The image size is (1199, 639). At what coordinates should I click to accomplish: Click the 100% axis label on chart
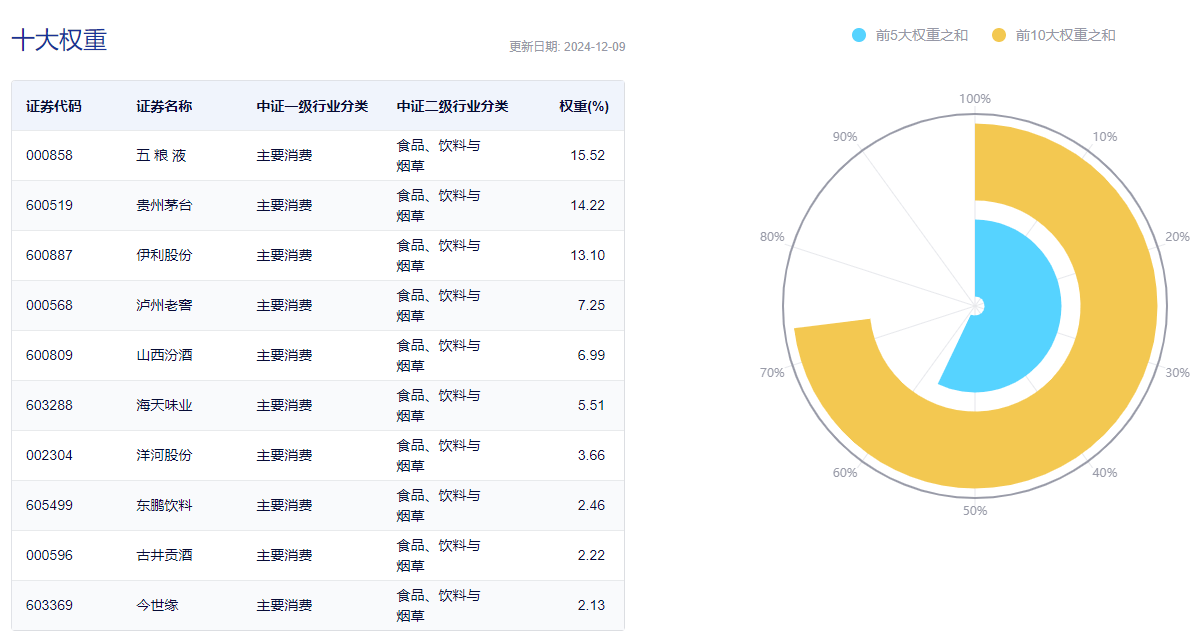point(975,99)
